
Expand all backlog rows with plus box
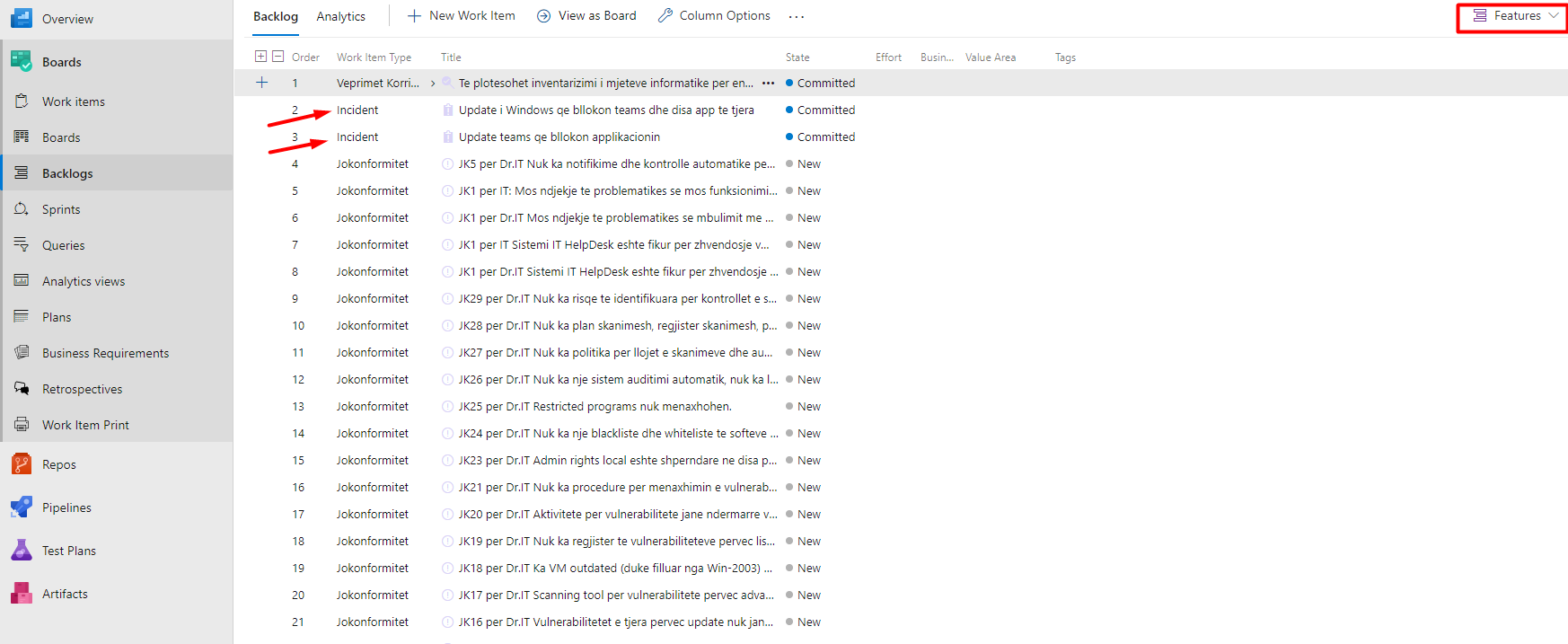260,57
